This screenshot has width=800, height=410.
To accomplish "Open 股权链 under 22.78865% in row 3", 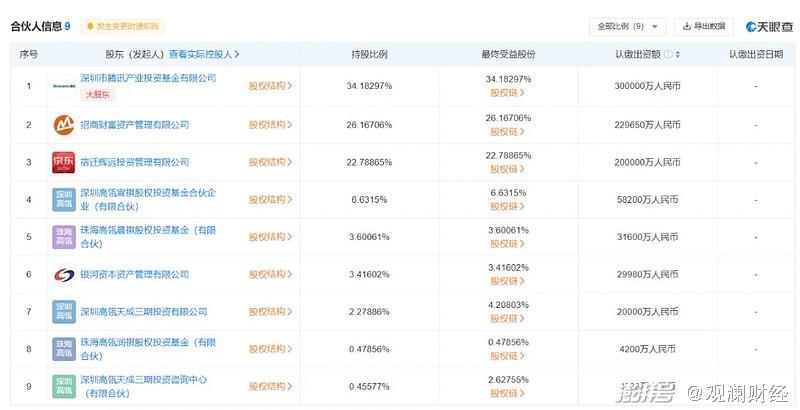I will (508, 169).
